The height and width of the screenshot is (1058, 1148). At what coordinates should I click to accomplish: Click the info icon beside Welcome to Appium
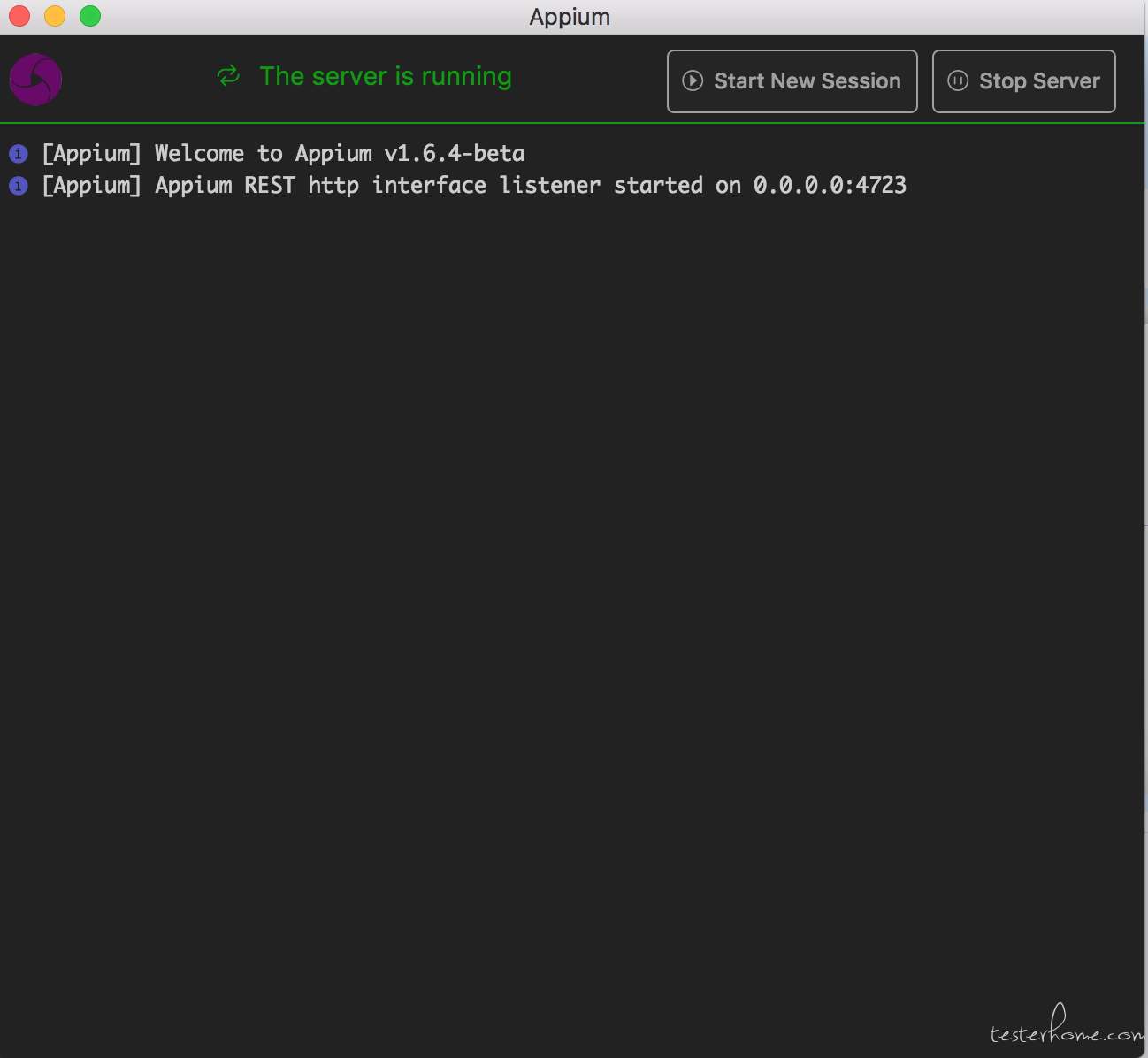click(19, 154)
